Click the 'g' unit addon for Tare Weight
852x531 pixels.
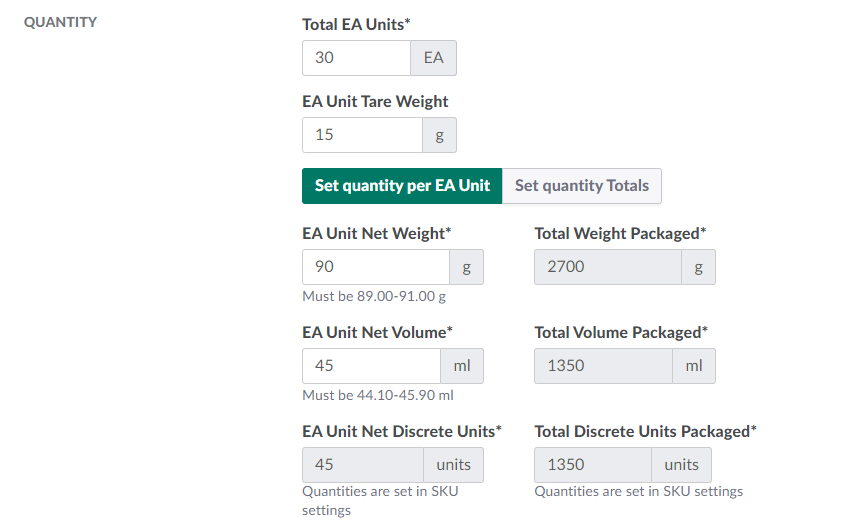439,135
